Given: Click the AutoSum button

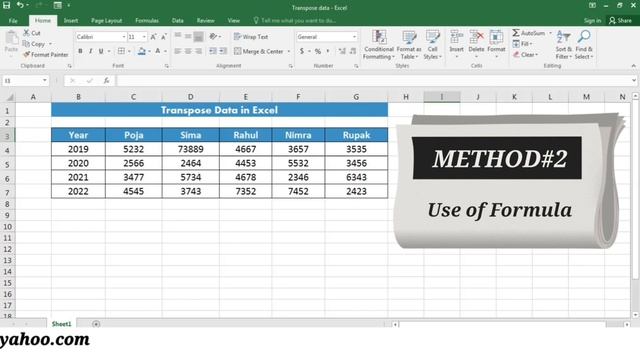Looking at the screenshot, I should coord(529,33).
